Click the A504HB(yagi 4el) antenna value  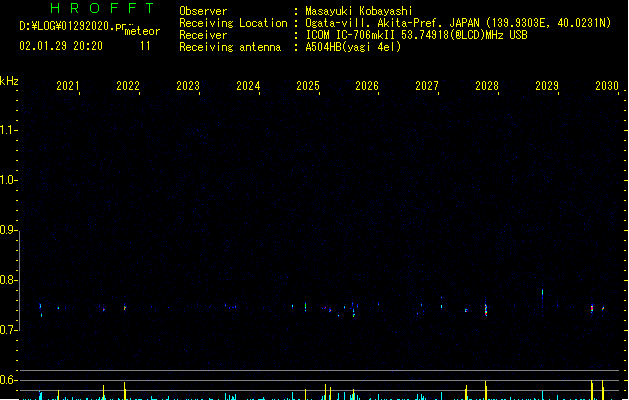pos(353,47)
